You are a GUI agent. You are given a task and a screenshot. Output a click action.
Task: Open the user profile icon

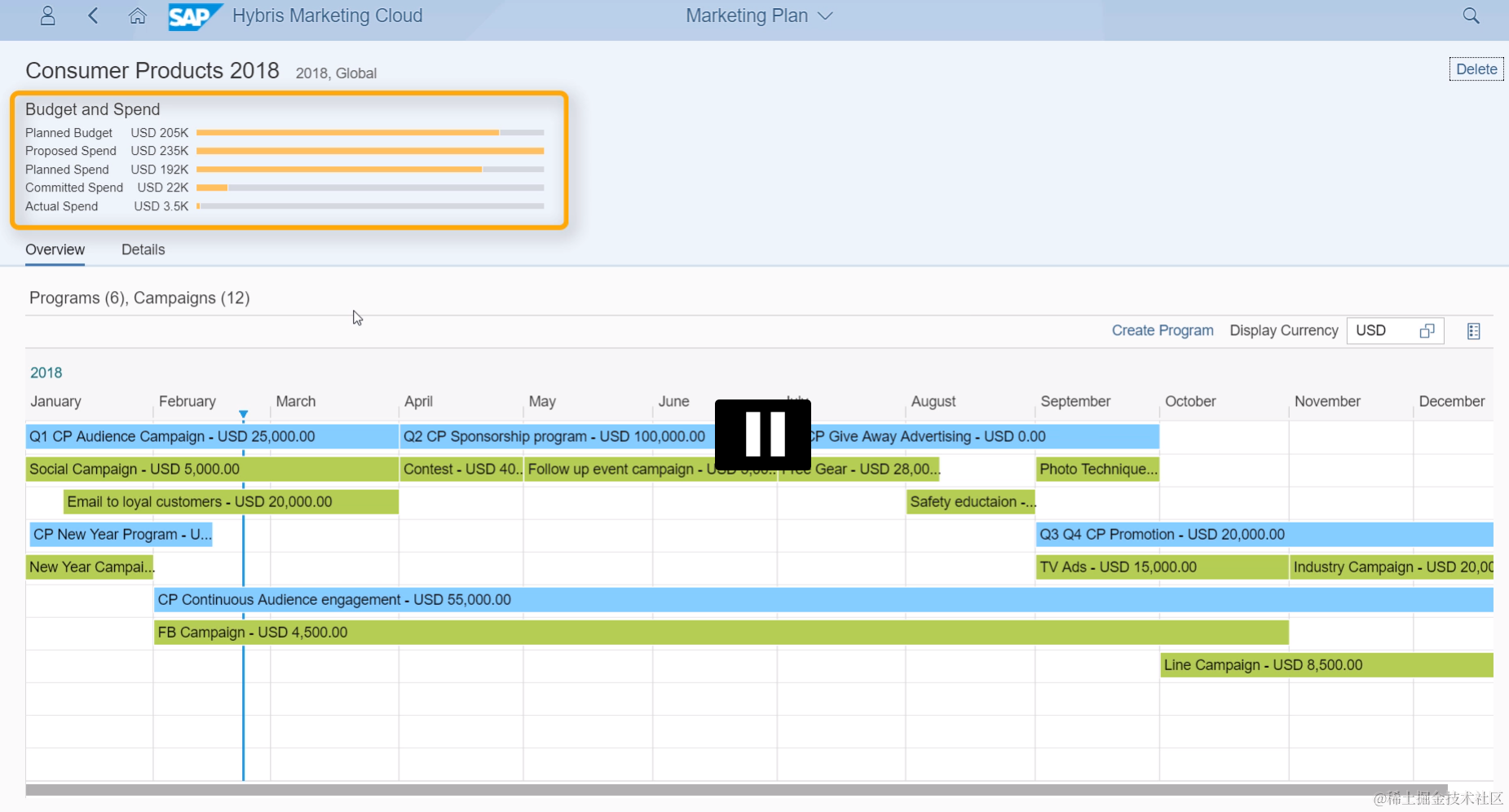(48, 15)
